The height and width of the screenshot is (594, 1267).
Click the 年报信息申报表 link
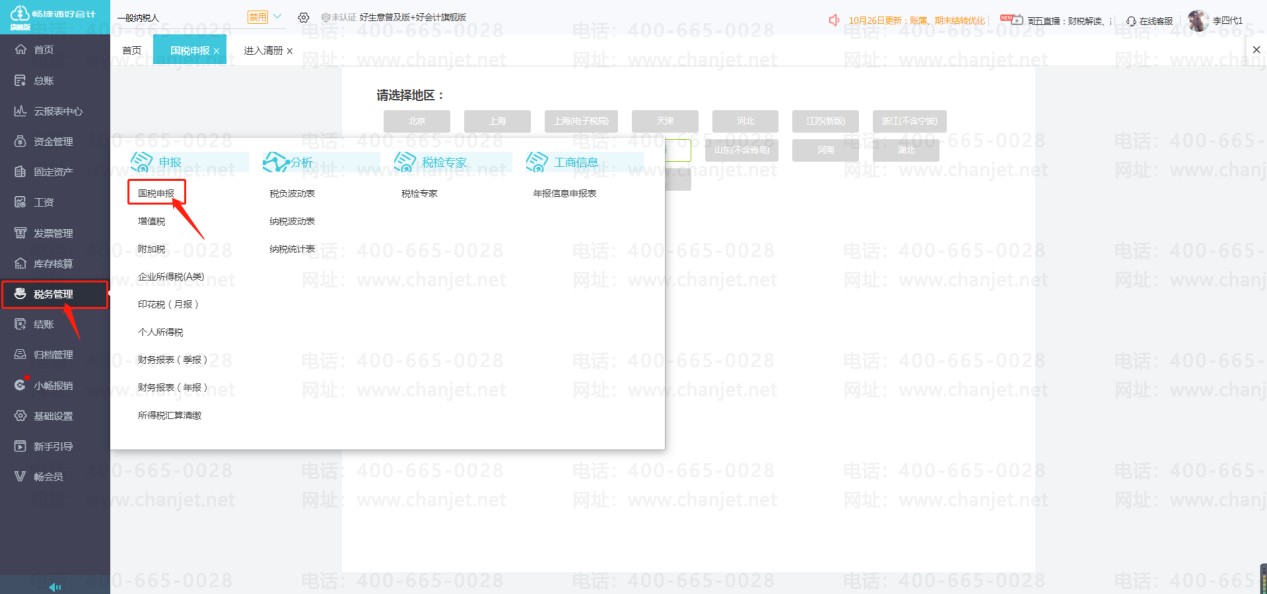(x=564, y=194)
